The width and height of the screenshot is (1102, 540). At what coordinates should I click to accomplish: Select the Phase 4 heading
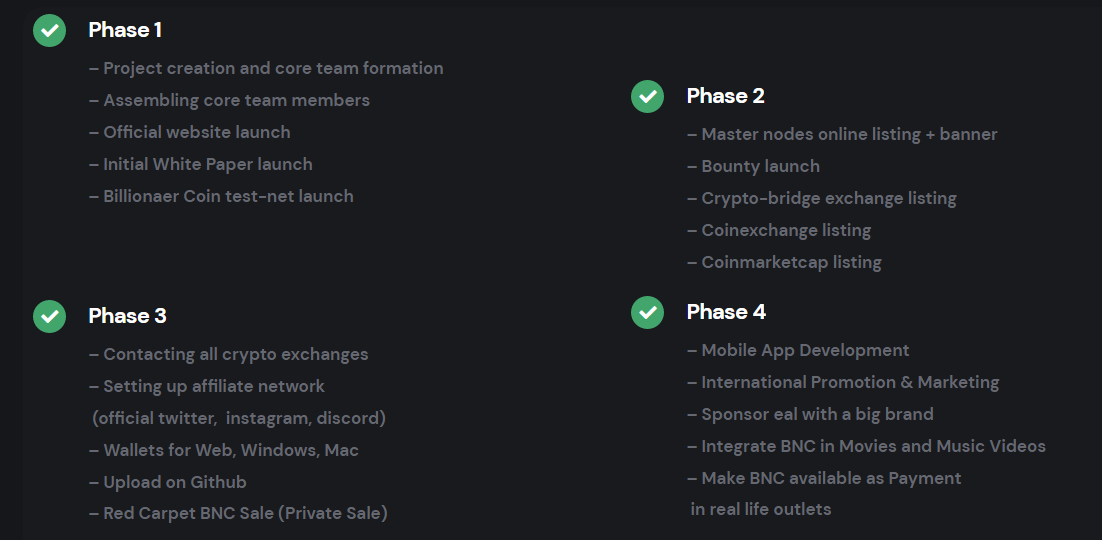click(726, 312)
